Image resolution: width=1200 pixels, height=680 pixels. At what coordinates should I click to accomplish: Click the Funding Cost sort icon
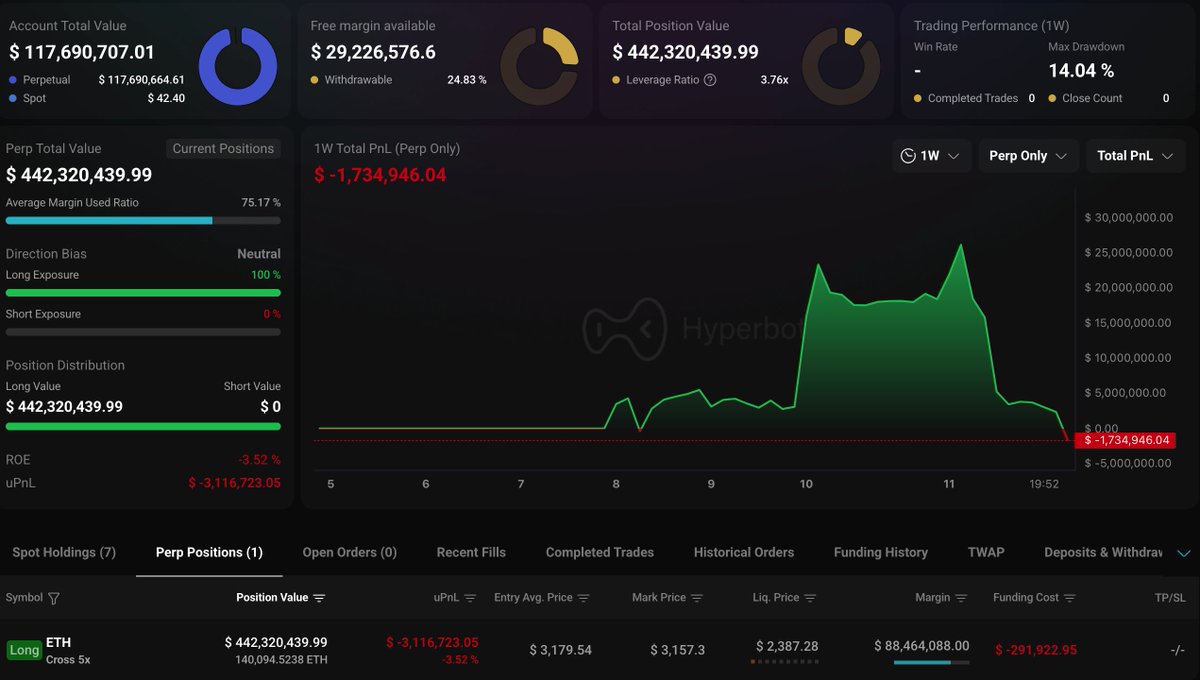click(x=1070, y=598)
